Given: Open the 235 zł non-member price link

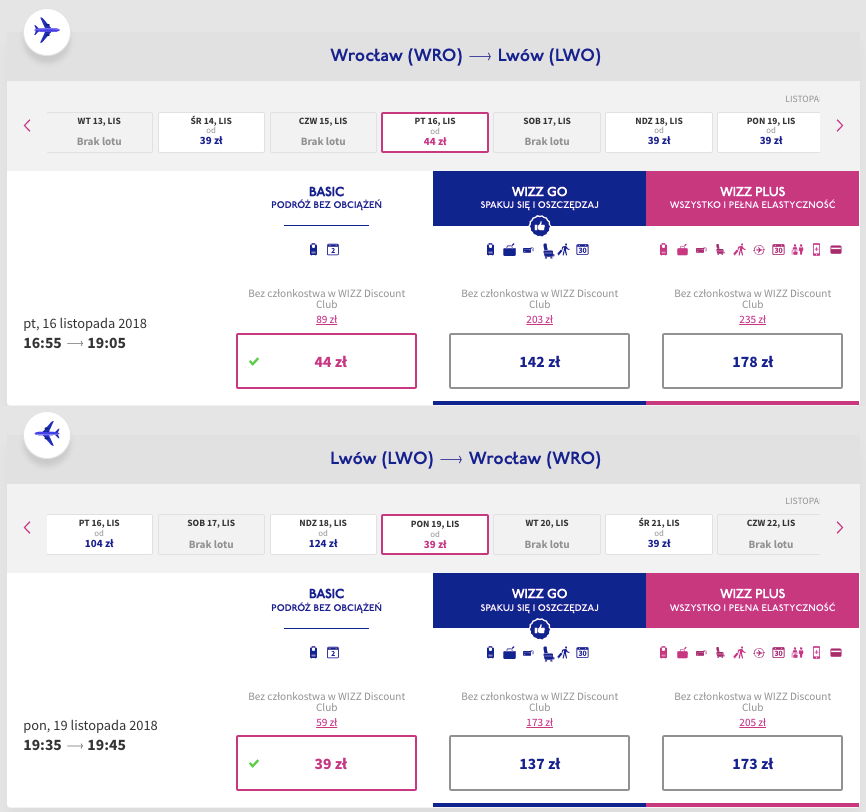Looking at the screenshot, I should tap(753, 319).
